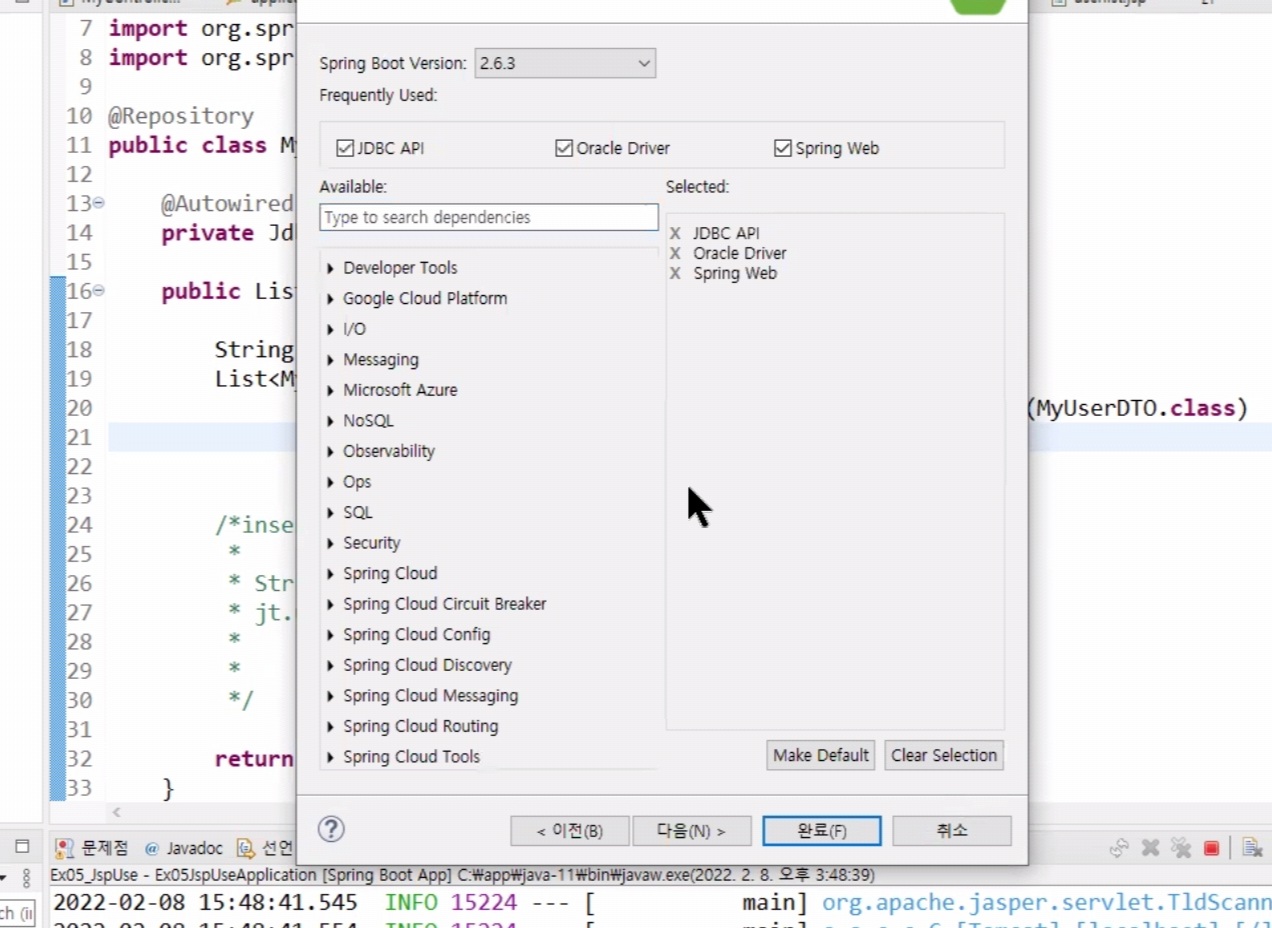1272x928 pixels.
Task: Expand the Developer Tools category
Action: pyautogui.click(x=330, y=268)
